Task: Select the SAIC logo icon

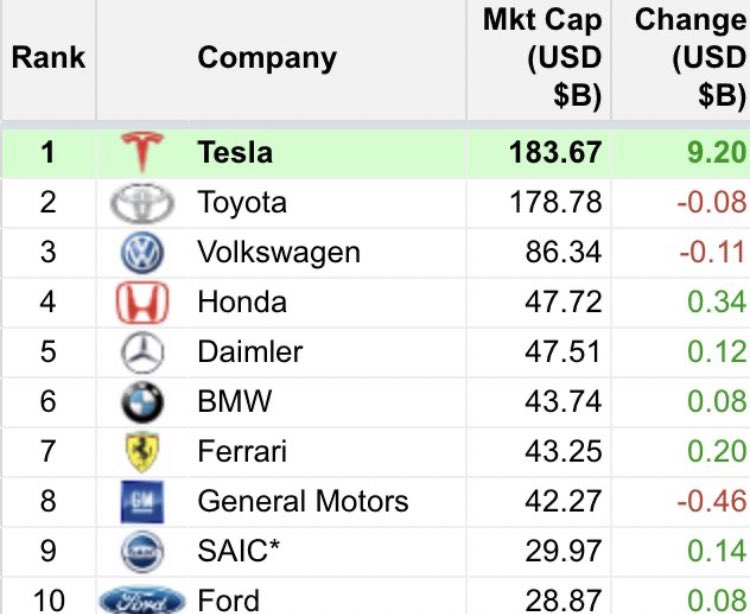Action: 142,552
